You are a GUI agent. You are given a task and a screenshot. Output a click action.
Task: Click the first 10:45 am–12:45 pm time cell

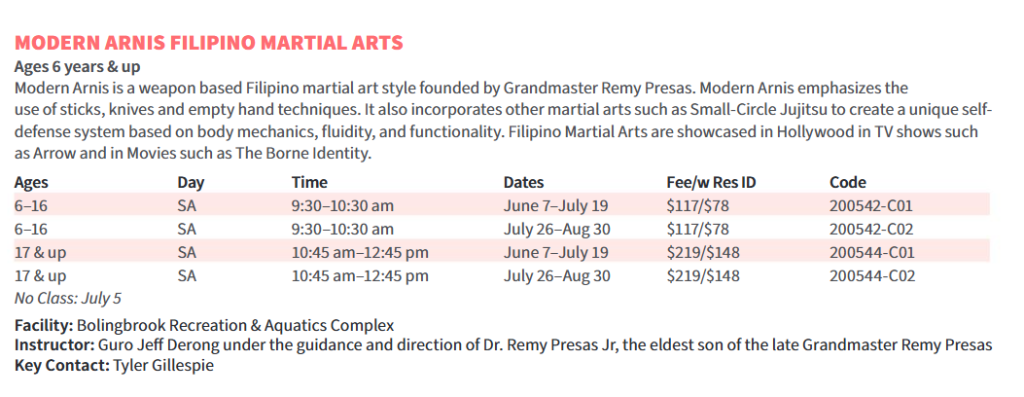click(x=360, y=253)
